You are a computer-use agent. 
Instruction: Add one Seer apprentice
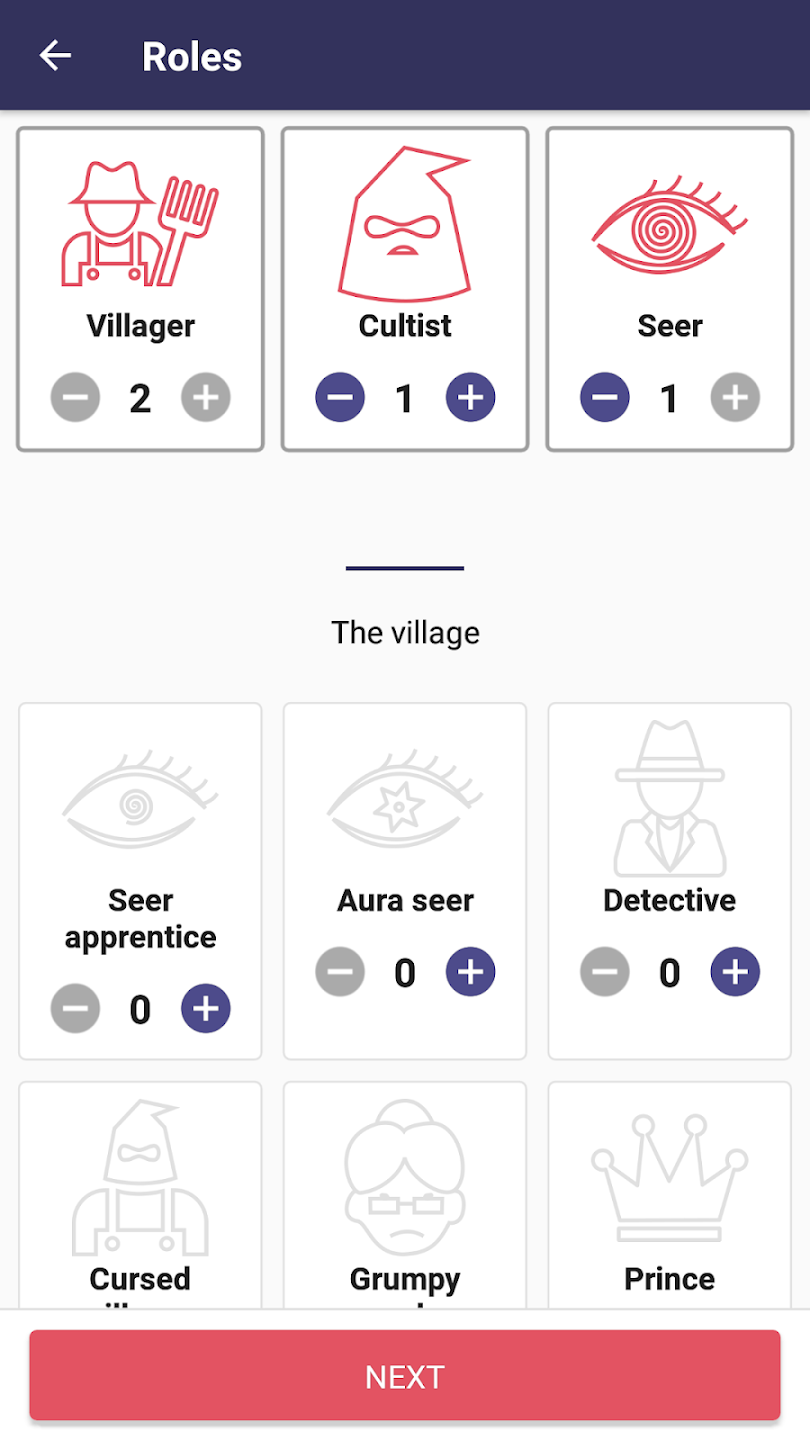206,1010
